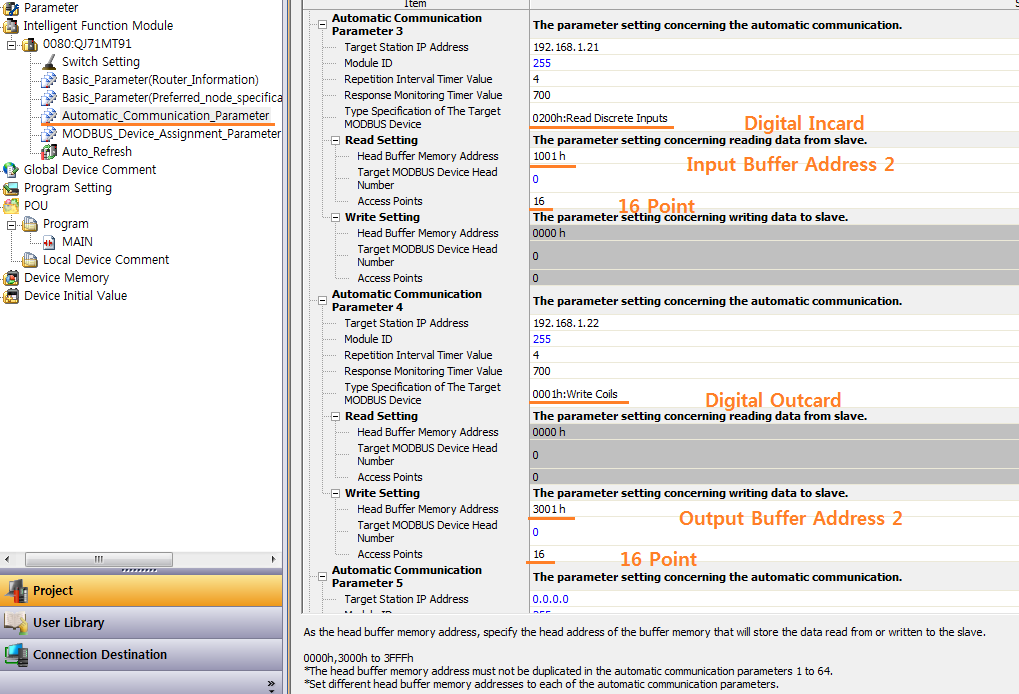Open the MAIN program icon
The width and height of the screenshot is (1019, 694).
tap(51, 242)
